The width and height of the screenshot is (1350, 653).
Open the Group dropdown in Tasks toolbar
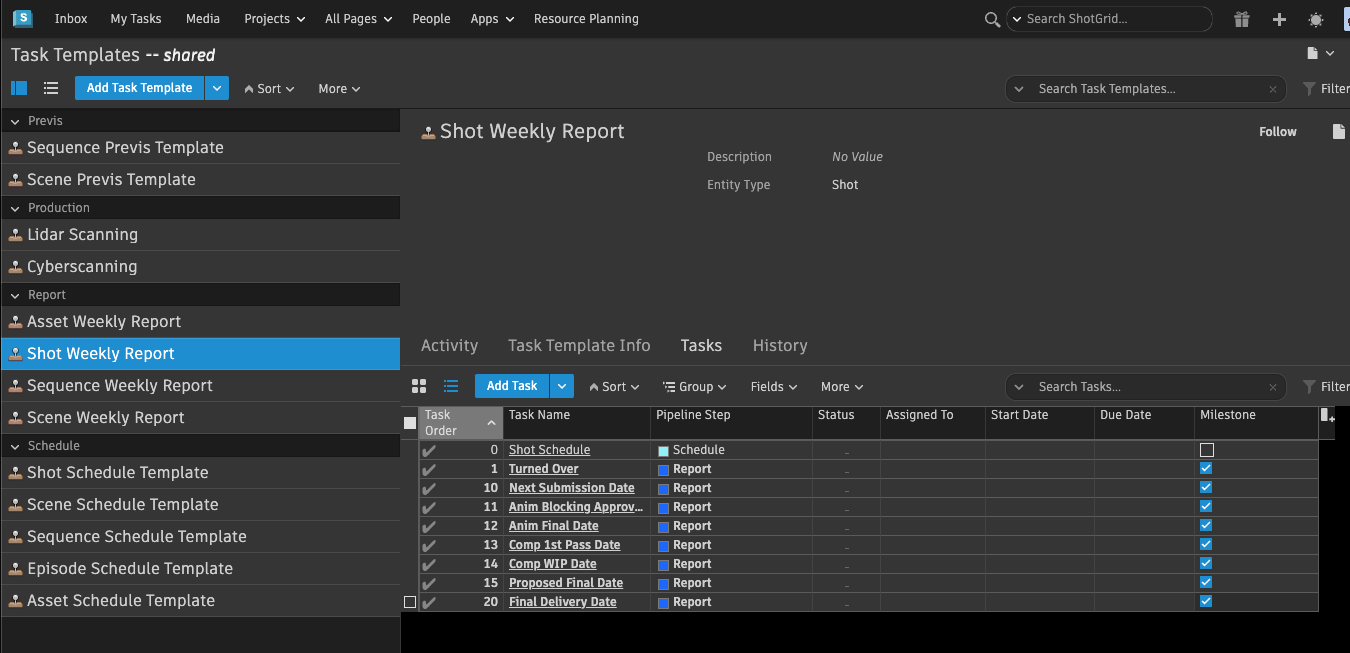[694, 387]
